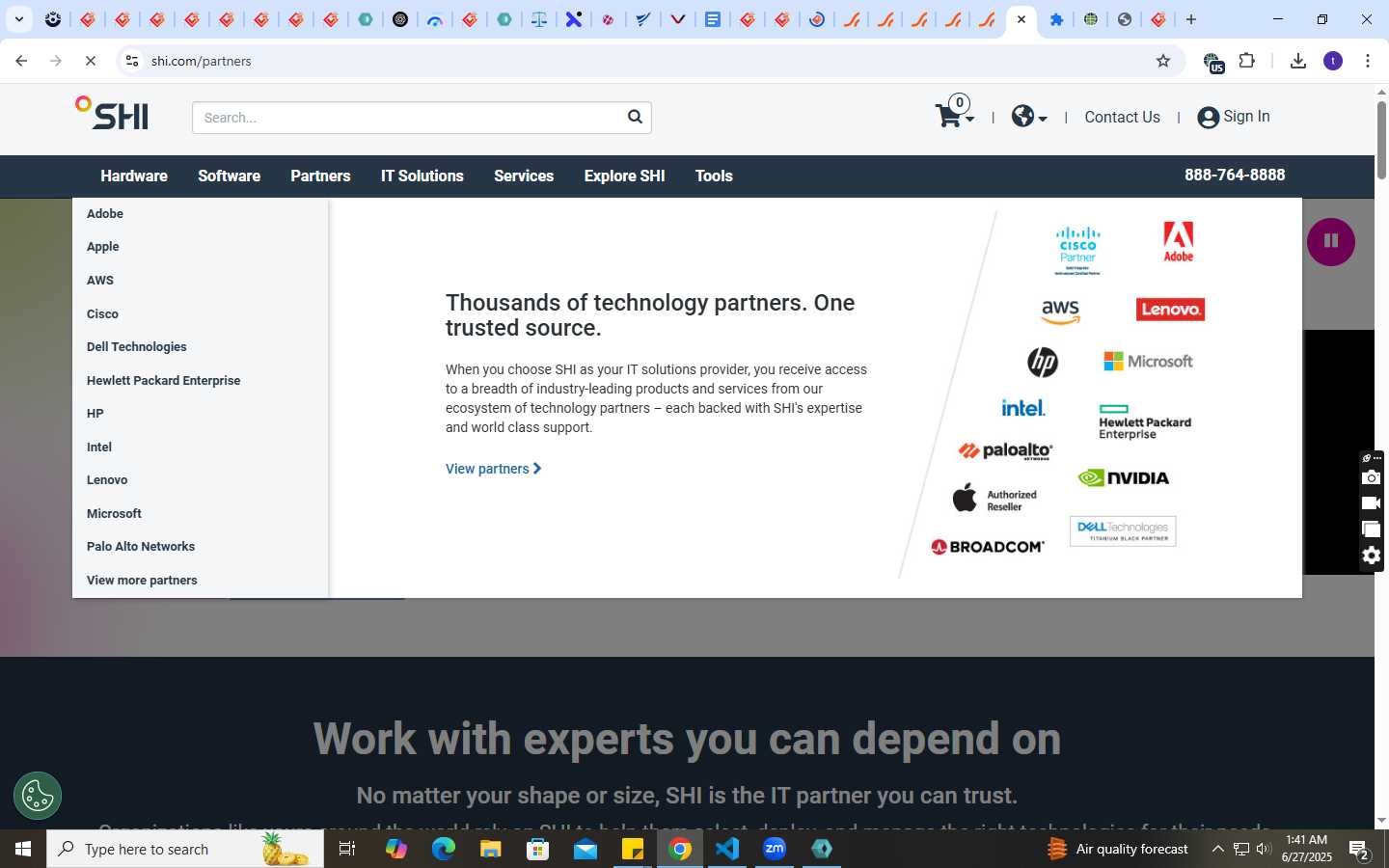Click the HP logo
The height and width of the screenshot is (868, 1389).
pyautogui.click(x=1043, y=362)
